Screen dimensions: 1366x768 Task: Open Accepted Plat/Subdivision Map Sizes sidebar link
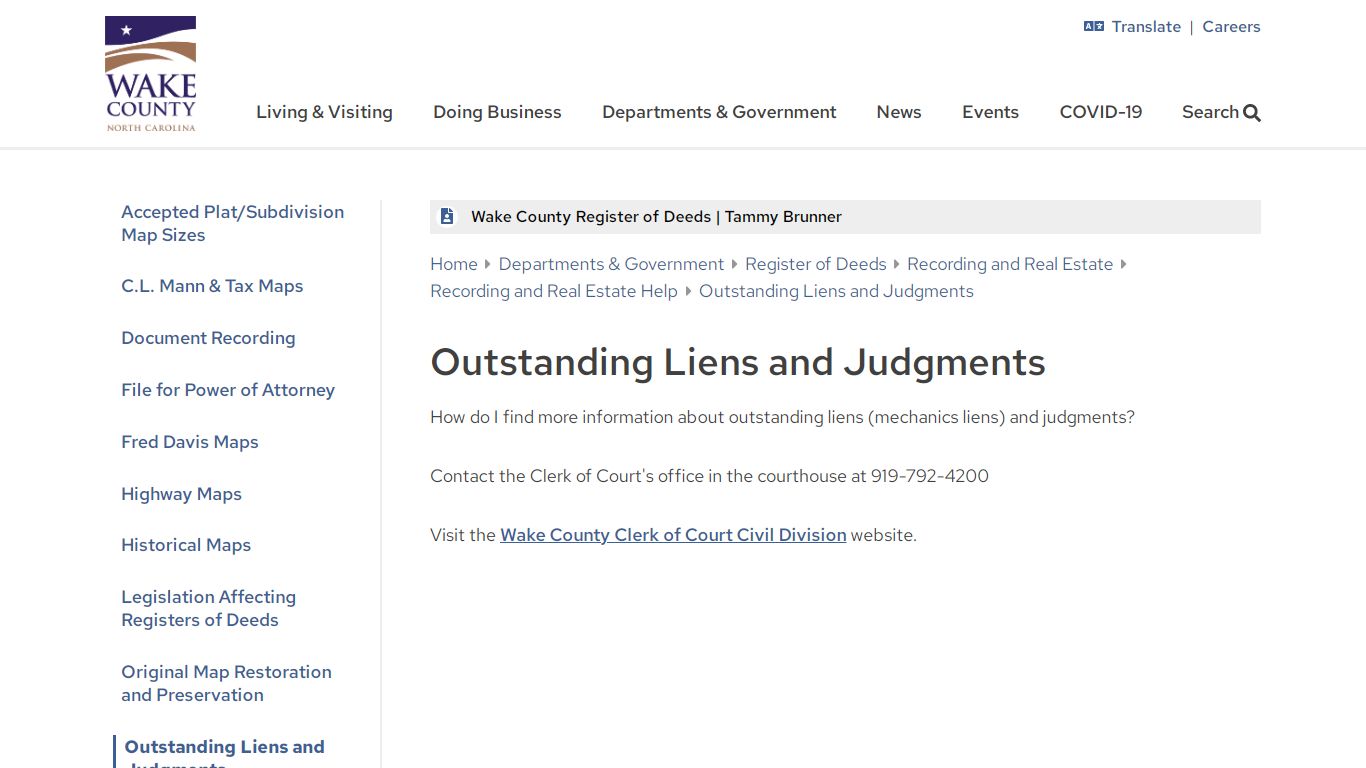tap(232, 223)
